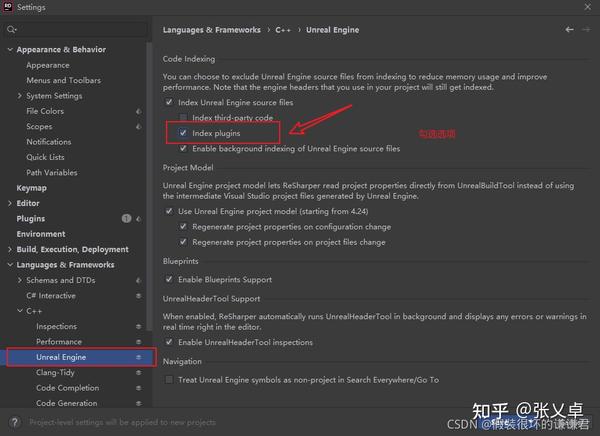Toggle Enable Blueprints Support
This screenshot has width=600, height=436.
[x=169, y=279]
